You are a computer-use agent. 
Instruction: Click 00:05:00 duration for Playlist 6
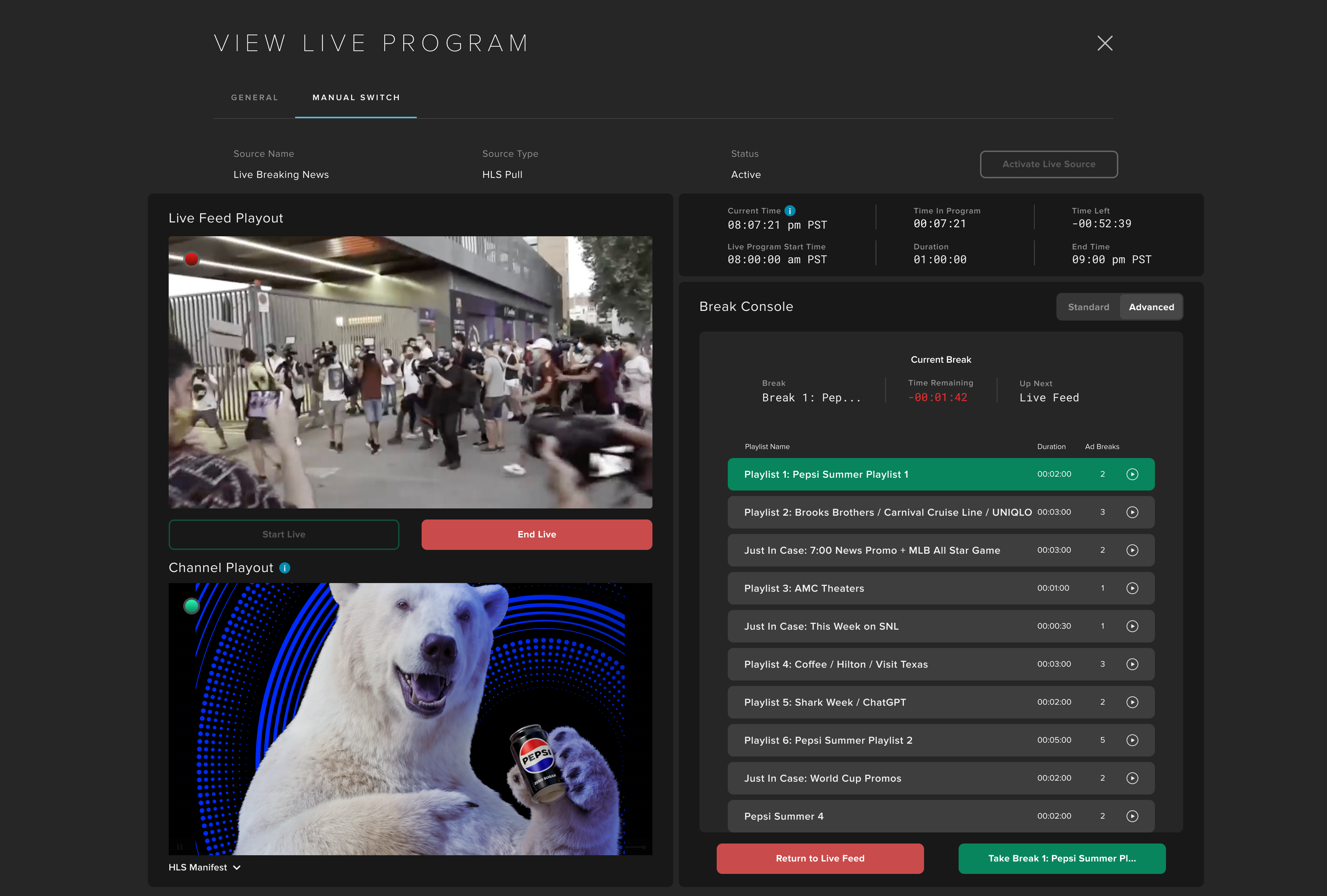[x=1054, y=740]
